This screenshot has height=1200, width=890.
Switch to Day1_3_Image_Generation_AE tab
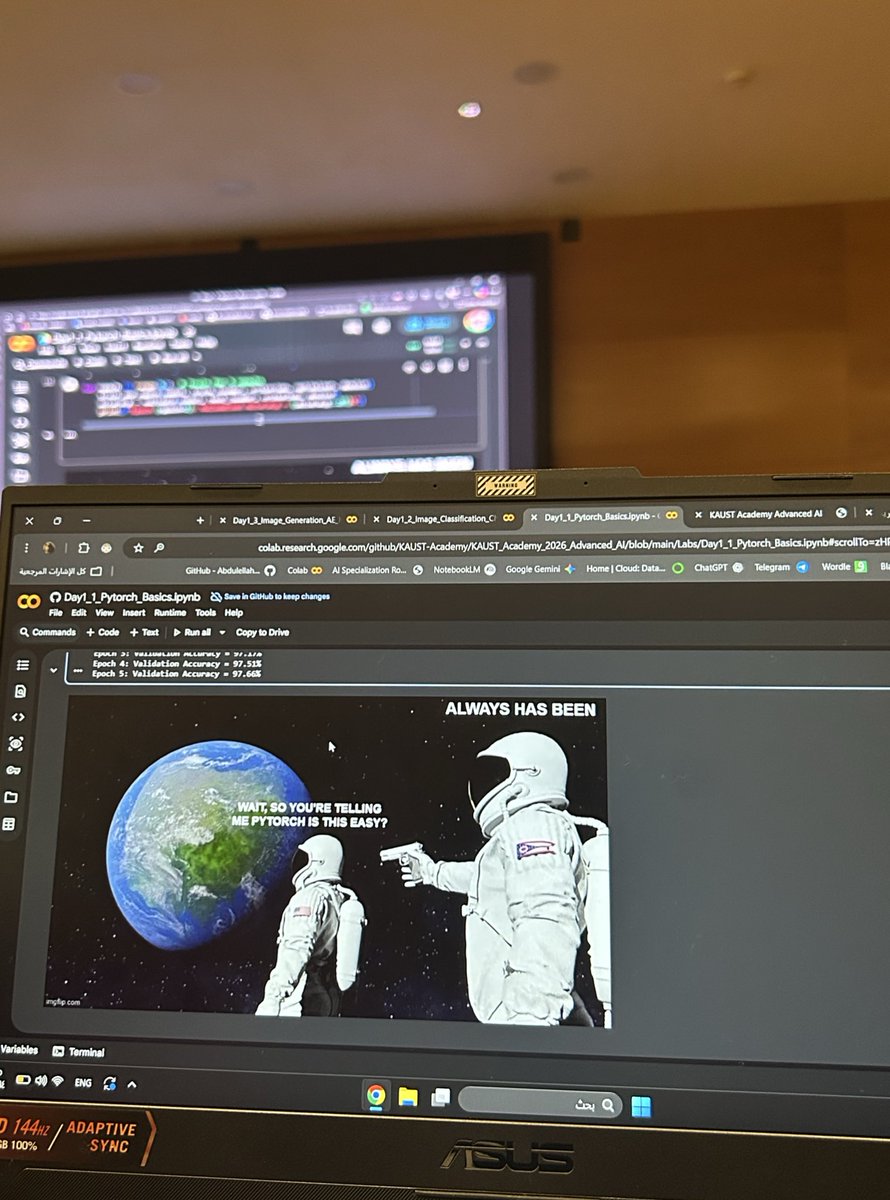288,520
